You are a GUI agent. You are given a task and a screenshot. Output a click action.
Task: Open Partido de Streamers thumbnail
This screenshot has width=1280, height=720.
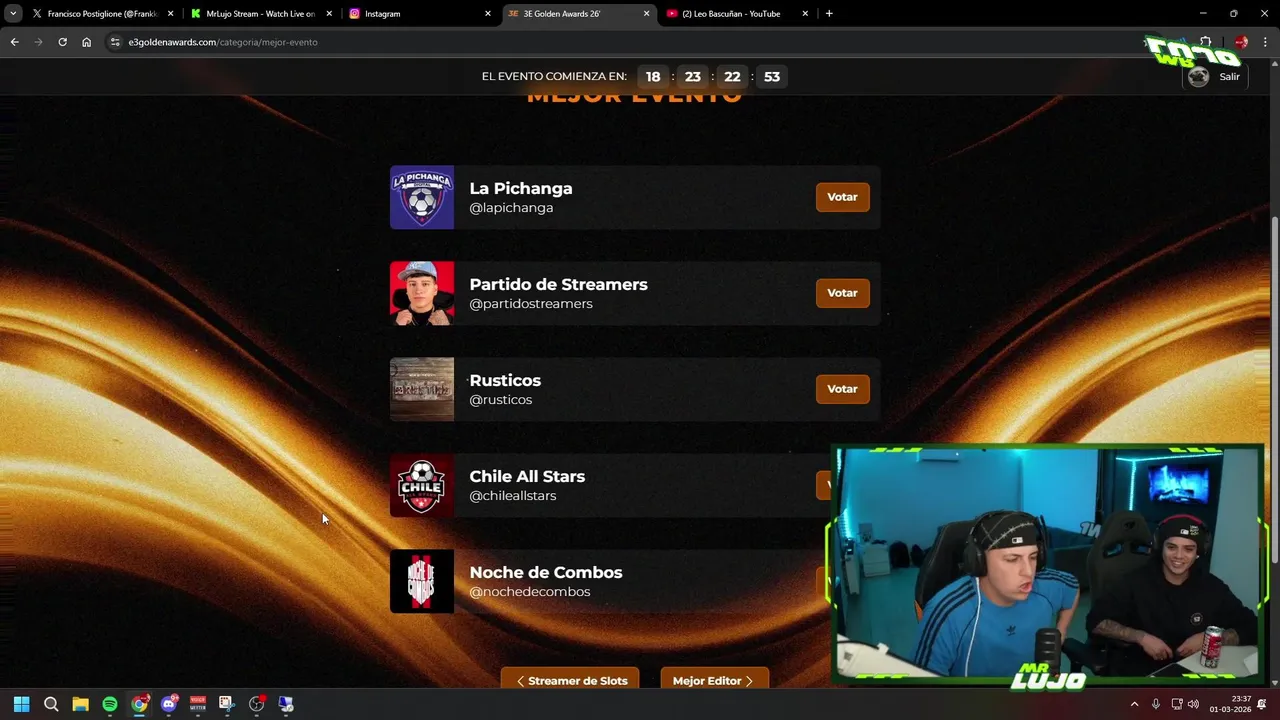click(x=422, y=293)
